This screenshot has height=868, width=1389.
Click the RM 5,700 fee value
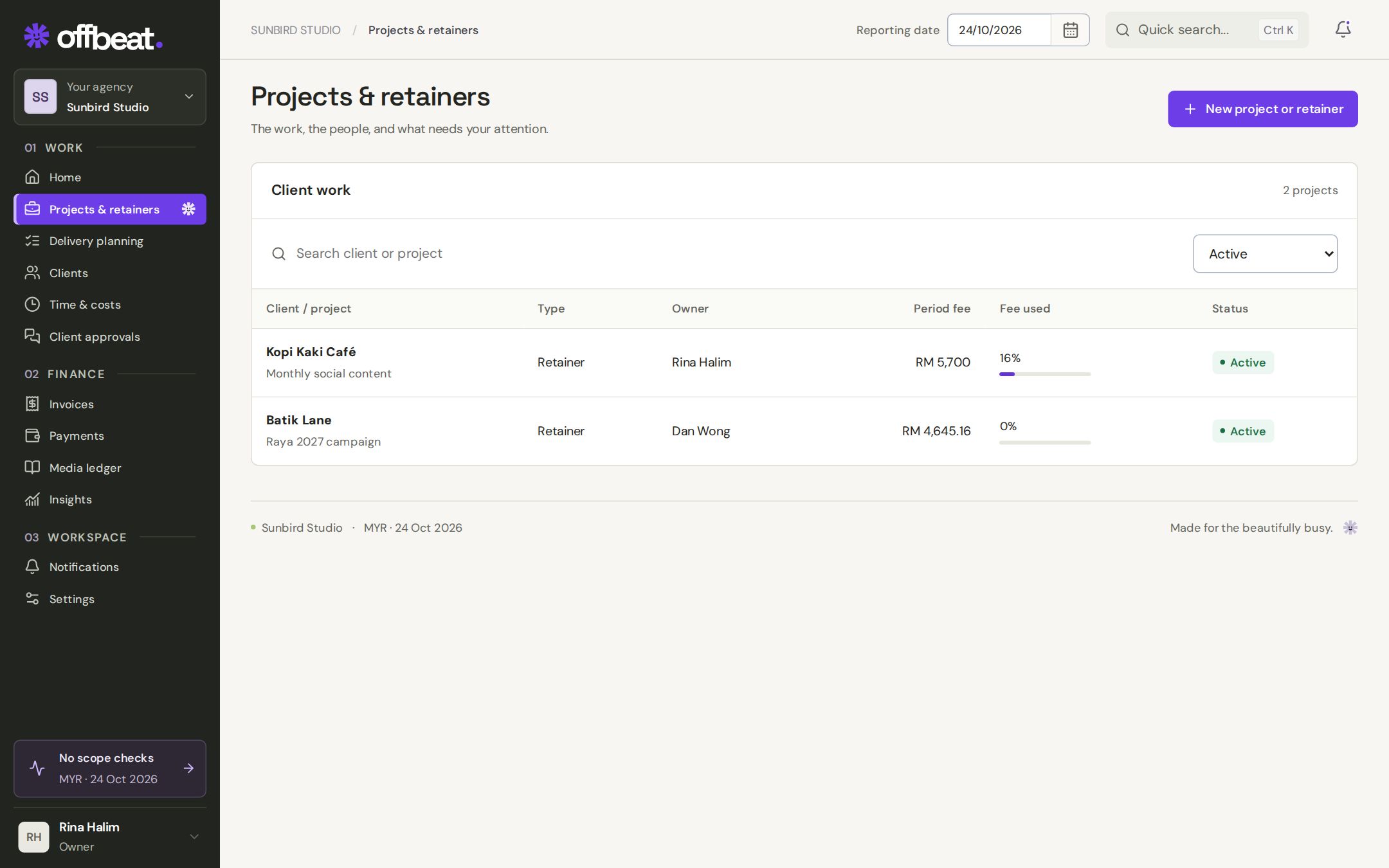[x=943, y=362]
